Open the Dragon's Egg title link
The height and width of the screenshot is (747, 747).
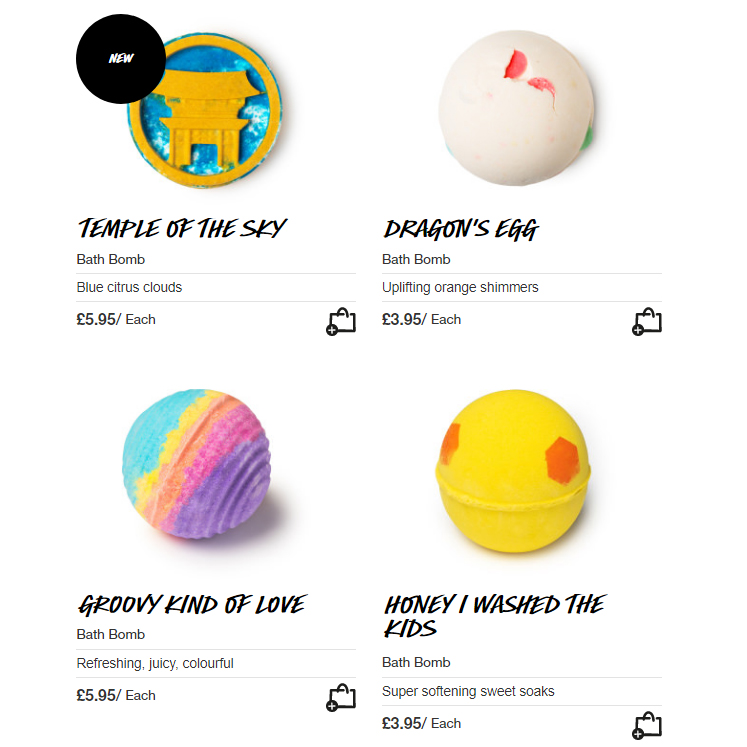click(461, 229)
